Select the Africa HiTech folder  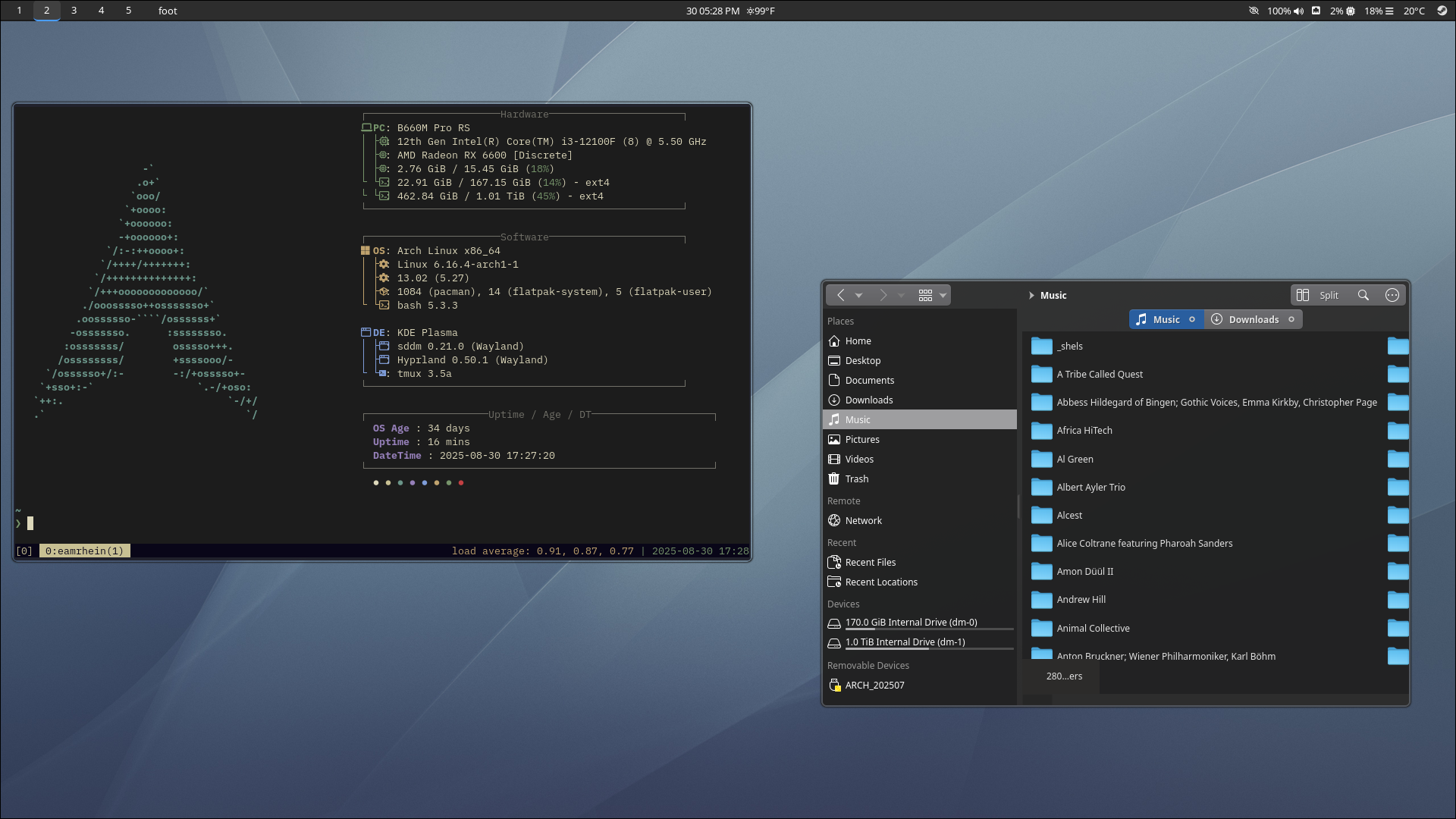point(1072,431)
